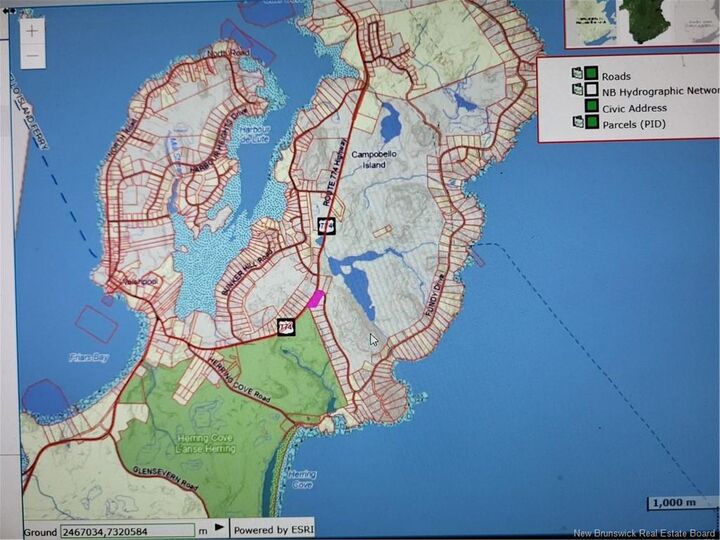Zoom out with the minus button
The width and height of the screenshot is (720, 540).
click(33, 56)
